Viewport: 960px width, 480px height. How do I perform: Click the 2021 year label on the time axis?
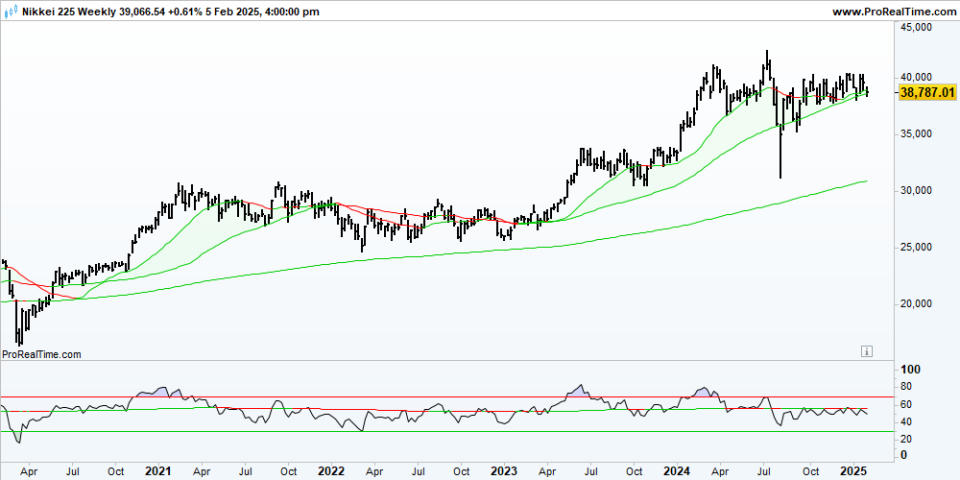(159, 471)
